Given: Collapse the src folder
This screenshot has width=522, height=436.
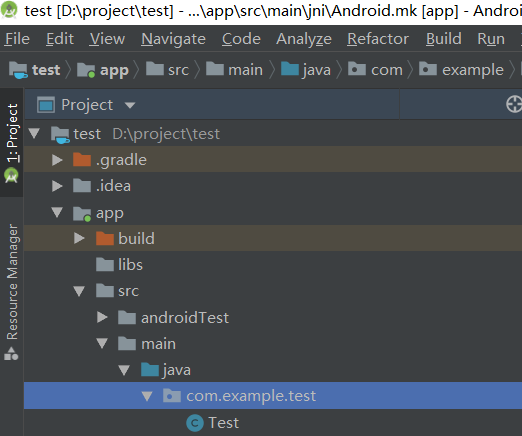Looking at the screenshot, I should coord(79,291).
